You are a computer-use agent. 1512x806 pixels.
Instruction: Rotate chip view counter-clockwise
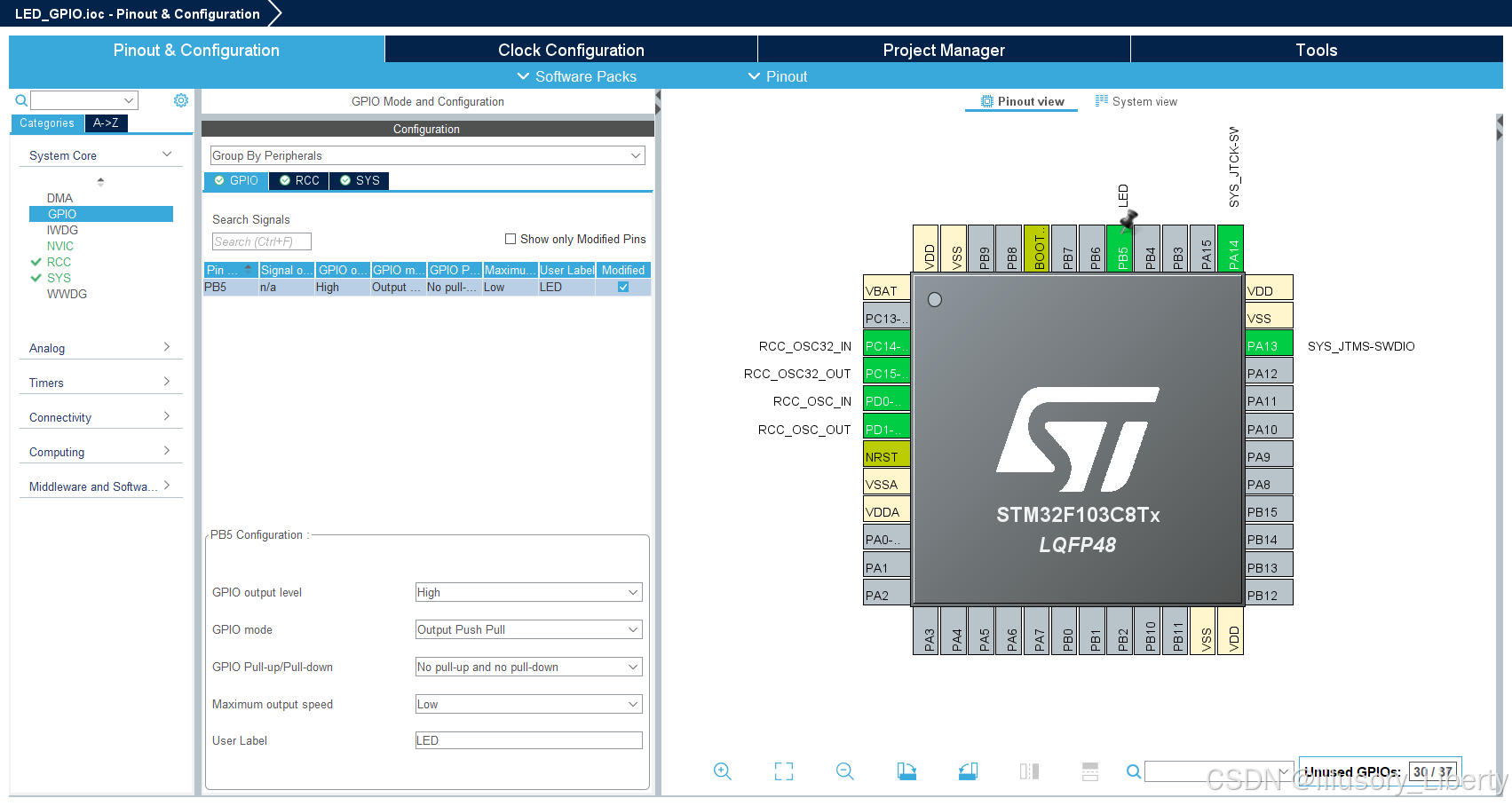click(x=968, y=771)
